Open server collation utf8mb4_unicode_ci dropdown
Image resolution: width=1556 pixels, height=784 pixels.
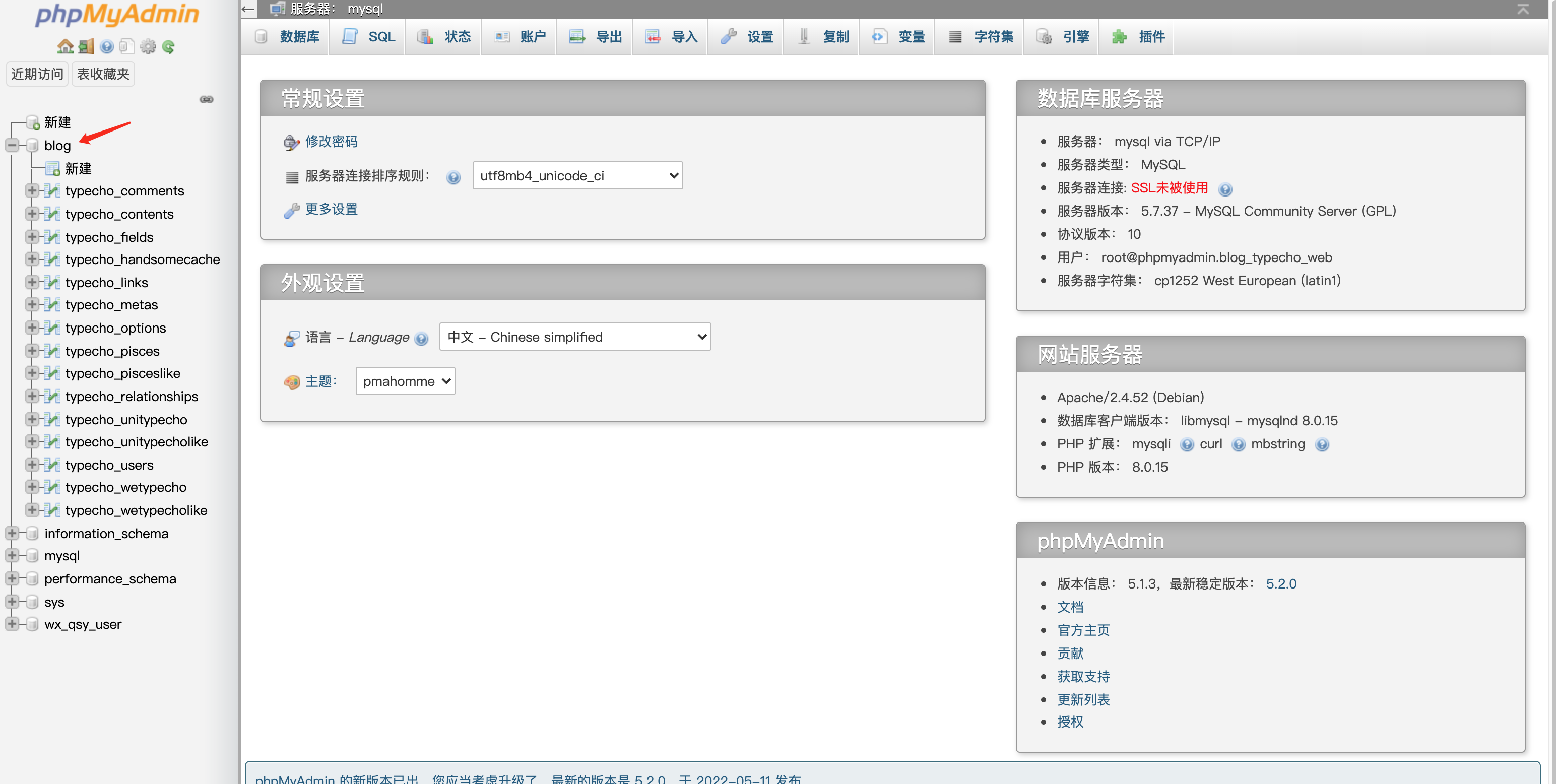577,176
